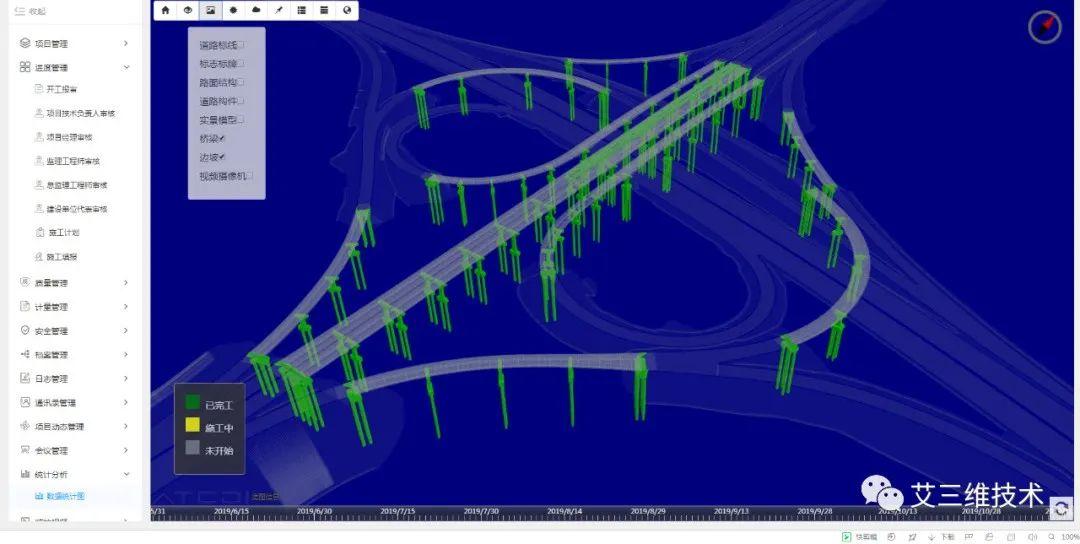Enable the 路面结构 checkbox
Screen dimensions: 1080x544
pos(241,82)
